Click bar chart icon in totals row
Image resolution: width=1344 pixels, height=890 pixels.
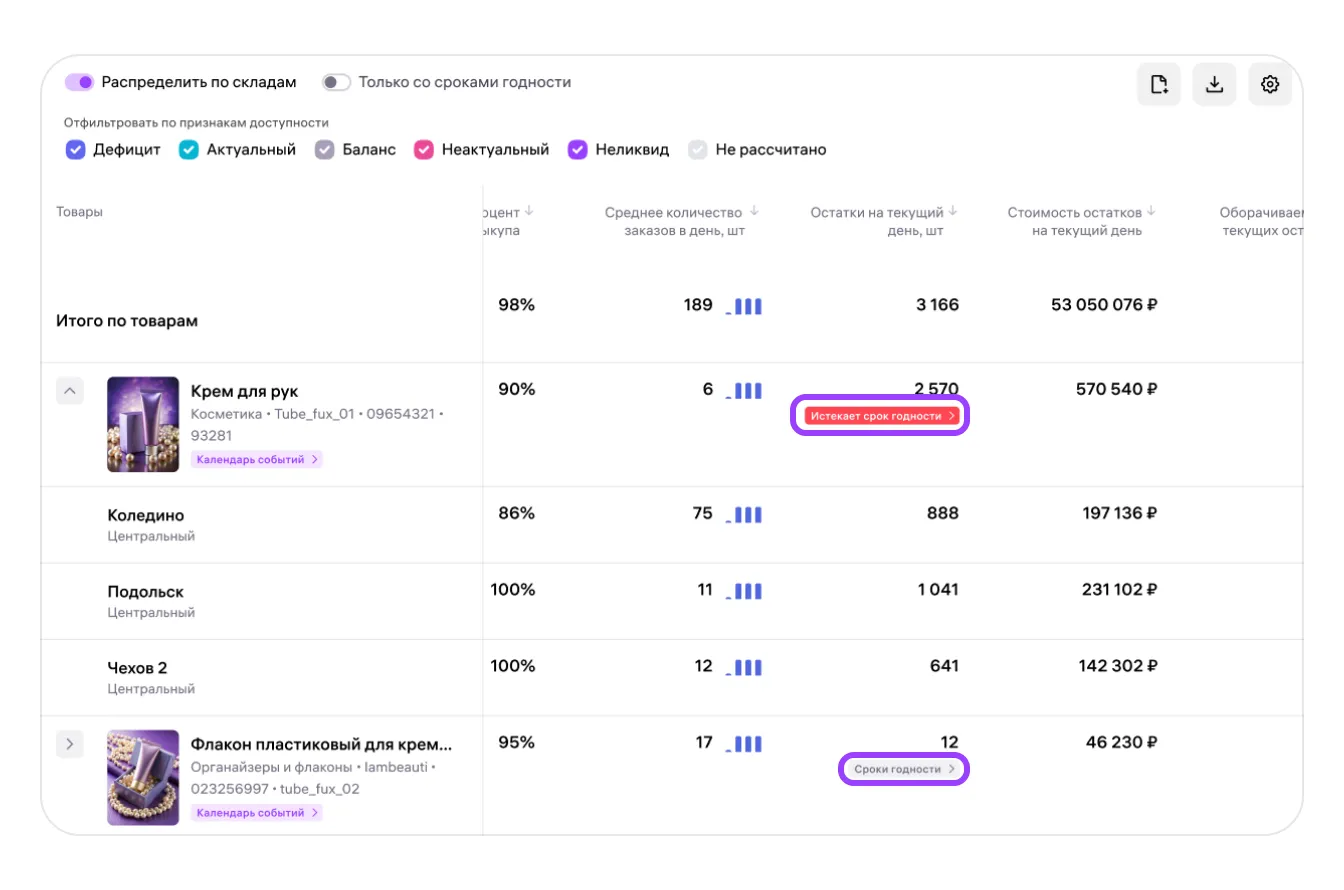pyautogui.click(x=743, y=306)
